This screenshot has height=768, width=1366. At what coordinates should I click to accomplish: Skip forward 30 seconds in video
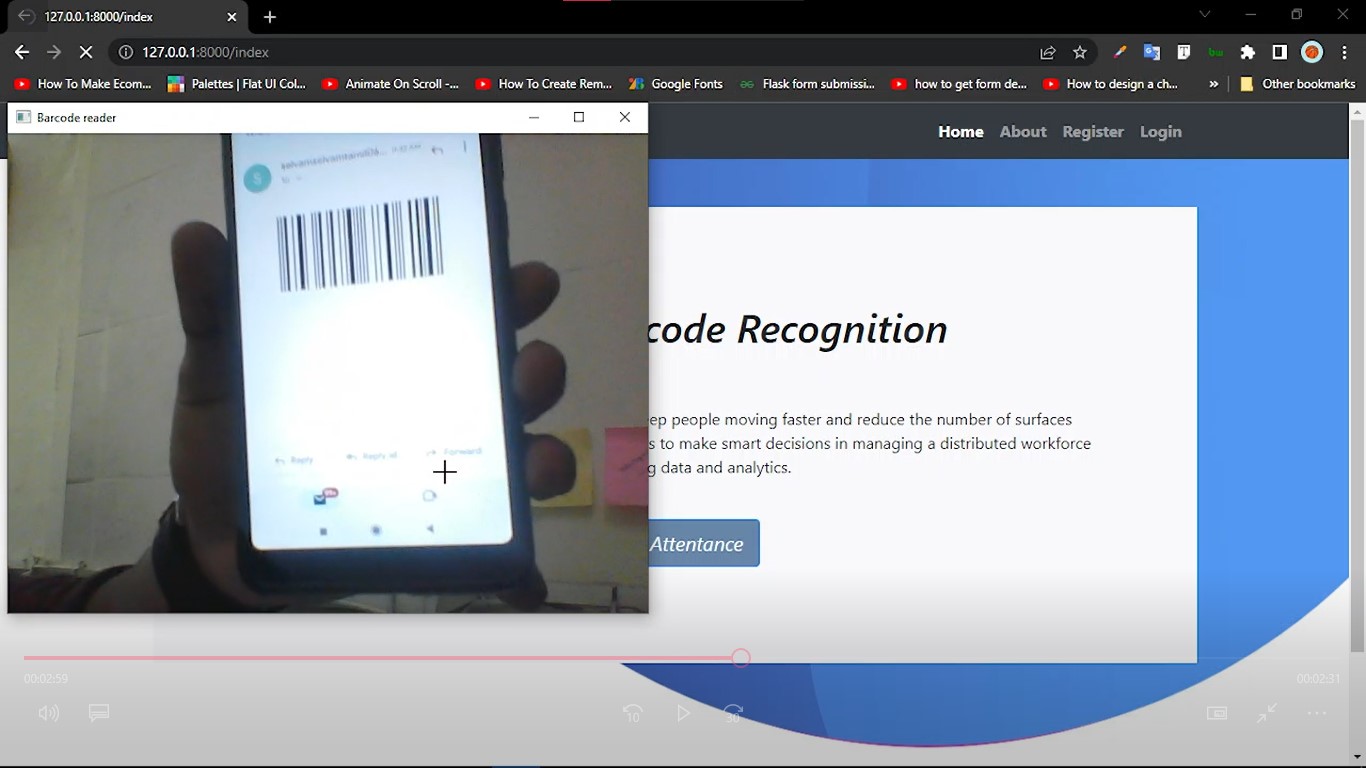click(734, 713)
